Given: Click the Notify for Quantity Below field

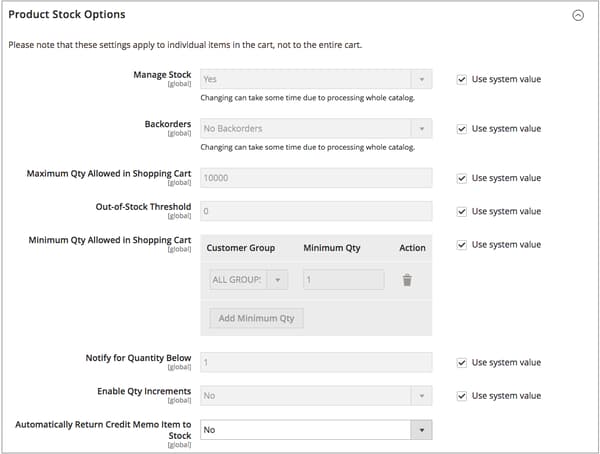Looking at the screenshot, I should 315,363.
